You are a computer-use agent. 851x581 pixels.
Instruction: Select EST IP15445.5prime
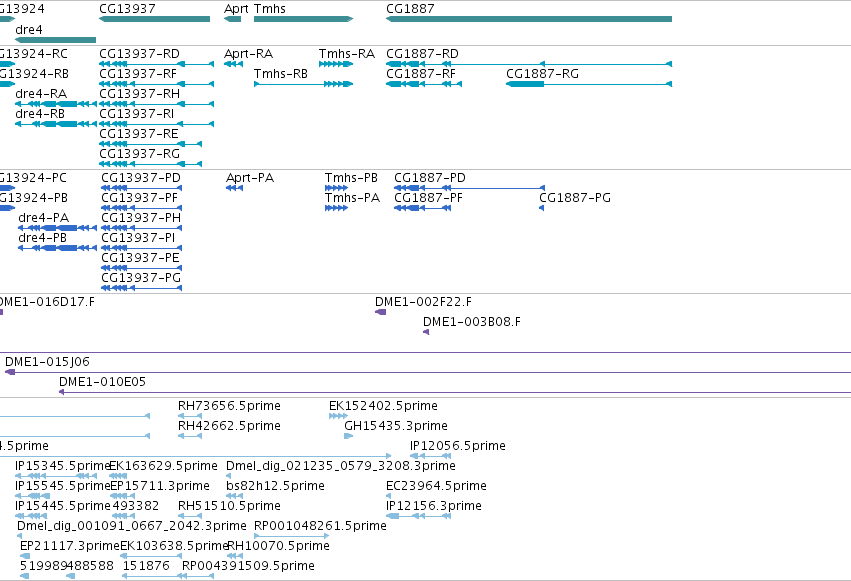pos(31,516)
